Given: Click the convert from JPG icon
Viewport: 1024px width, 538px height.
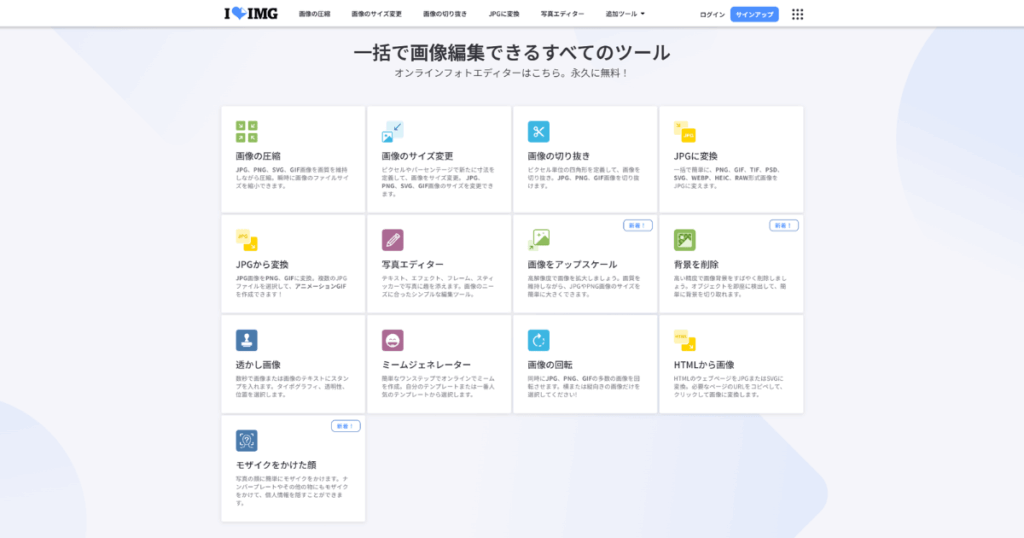Looking at the screenshot, I should 247,240.
